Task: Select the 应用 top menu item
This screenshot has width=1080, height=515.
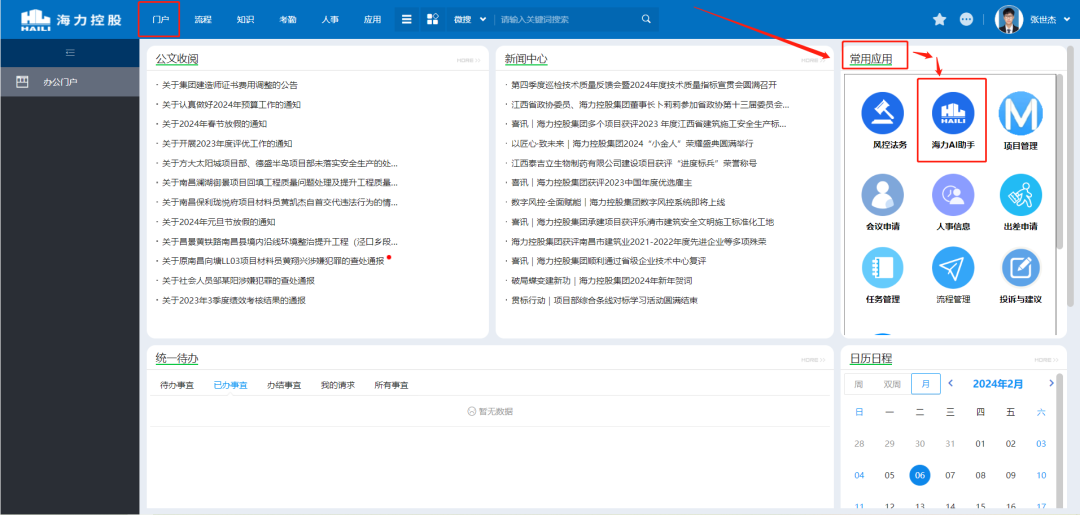Action: [372, 19]
